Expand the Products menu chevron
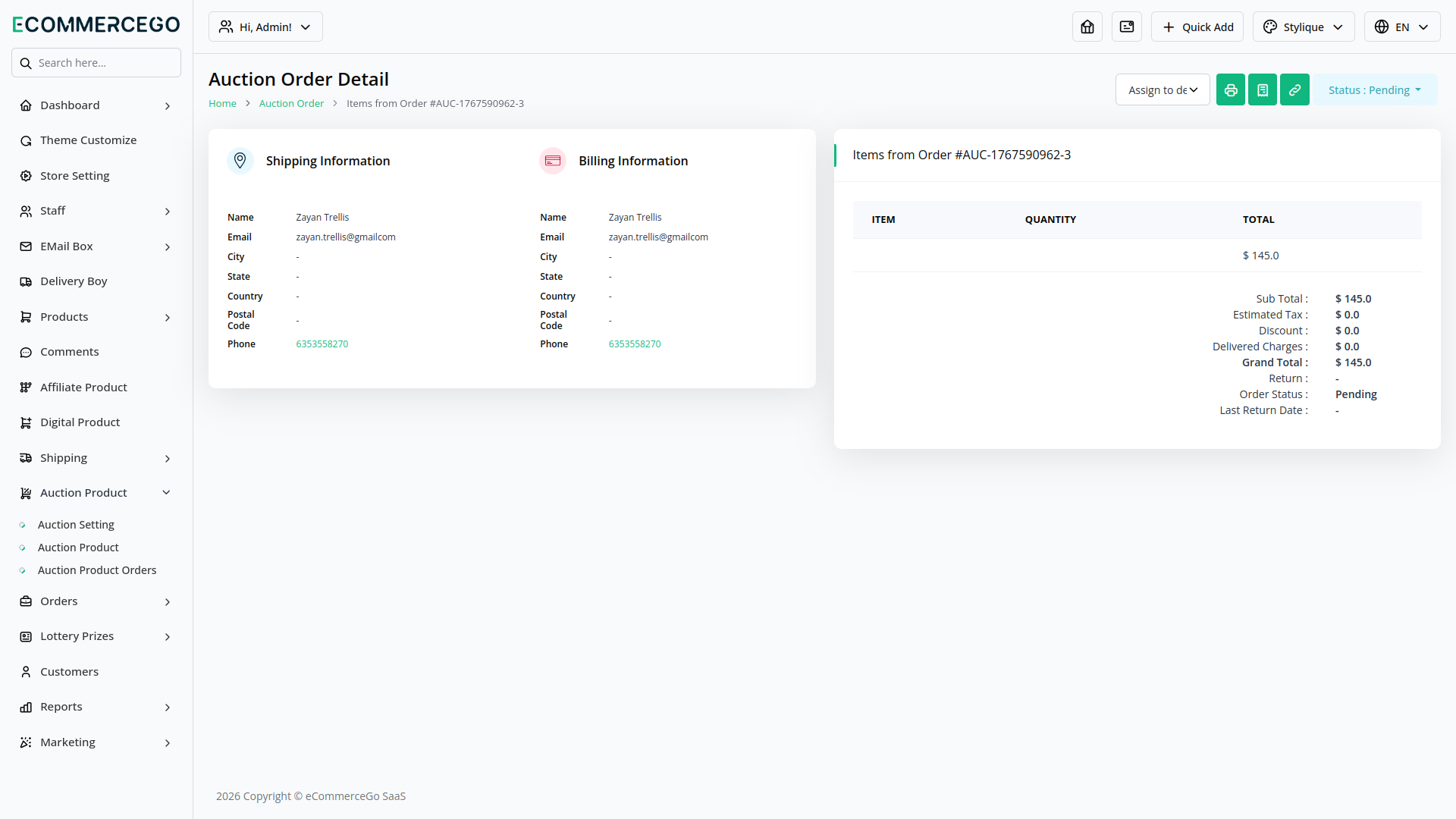 tap(168, 317)
